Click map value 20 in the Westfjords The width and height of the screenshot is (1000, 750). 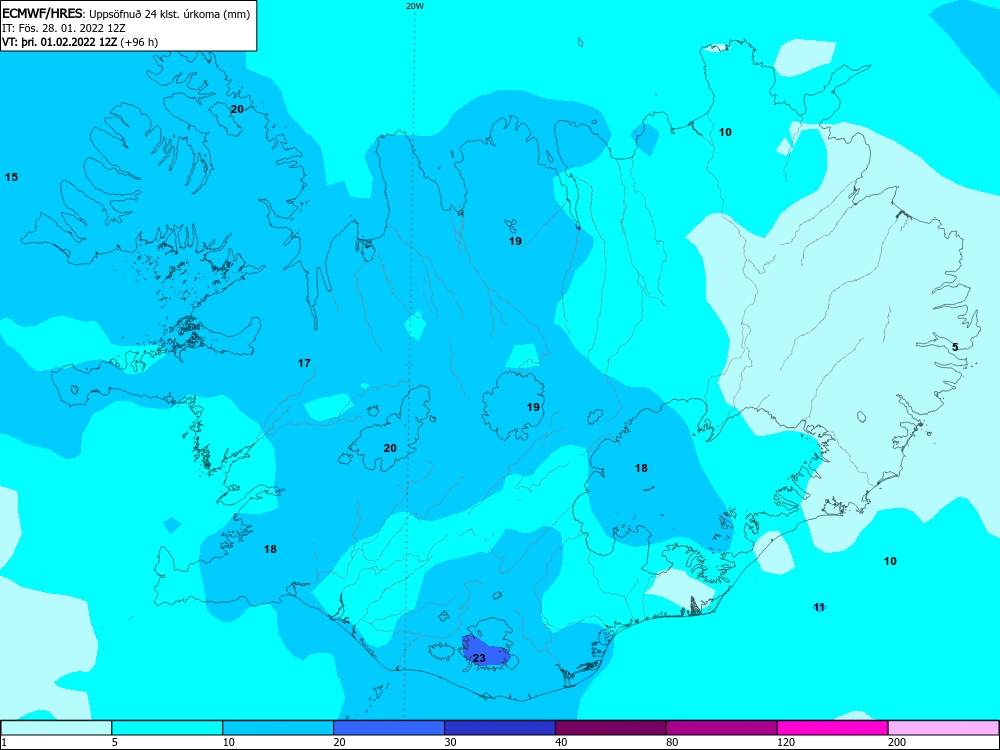point(237,109)
